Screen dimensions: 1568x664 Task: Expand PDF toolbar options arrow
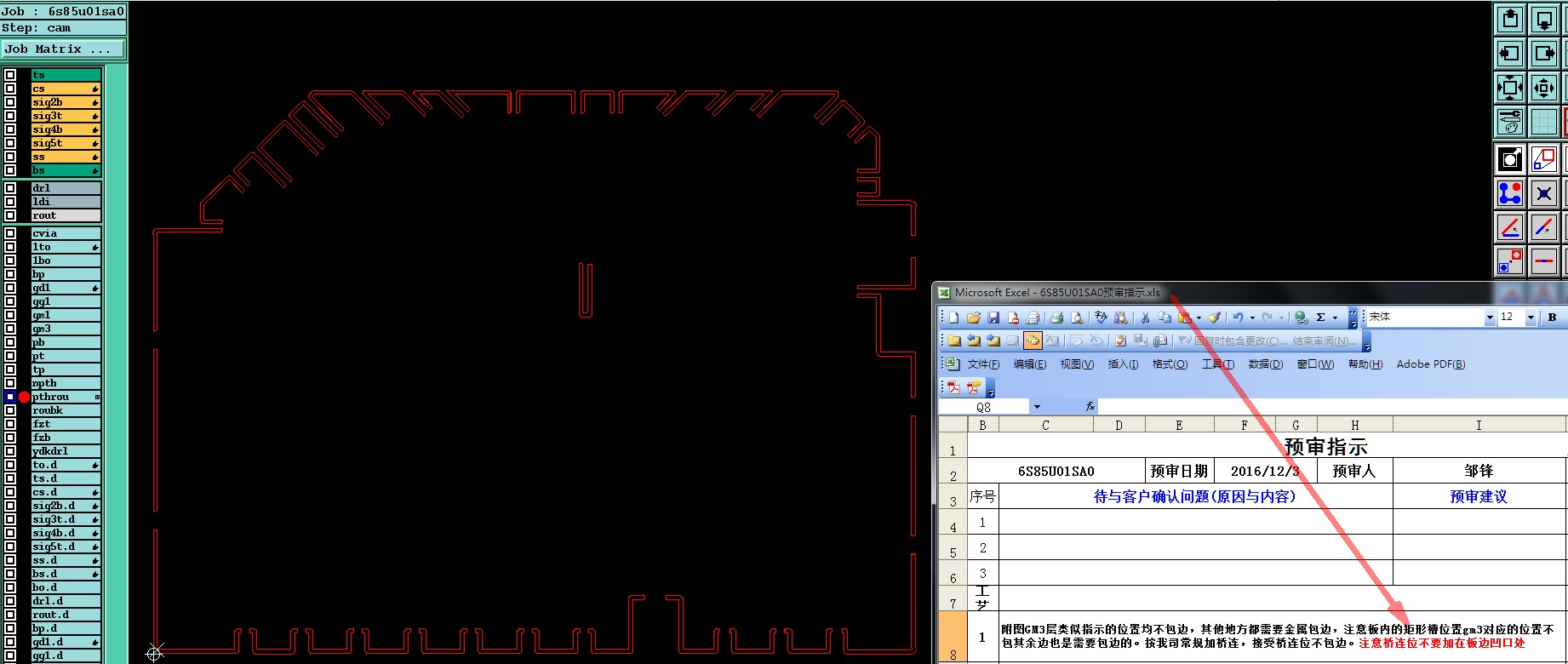(991, 388)
